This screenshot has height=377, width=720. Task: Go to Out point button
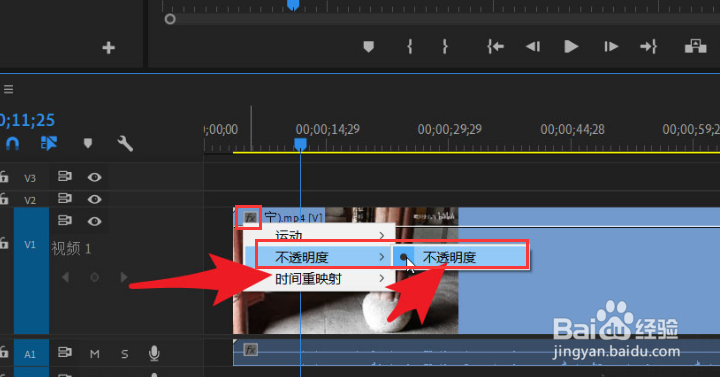click(x=648, y=46)
